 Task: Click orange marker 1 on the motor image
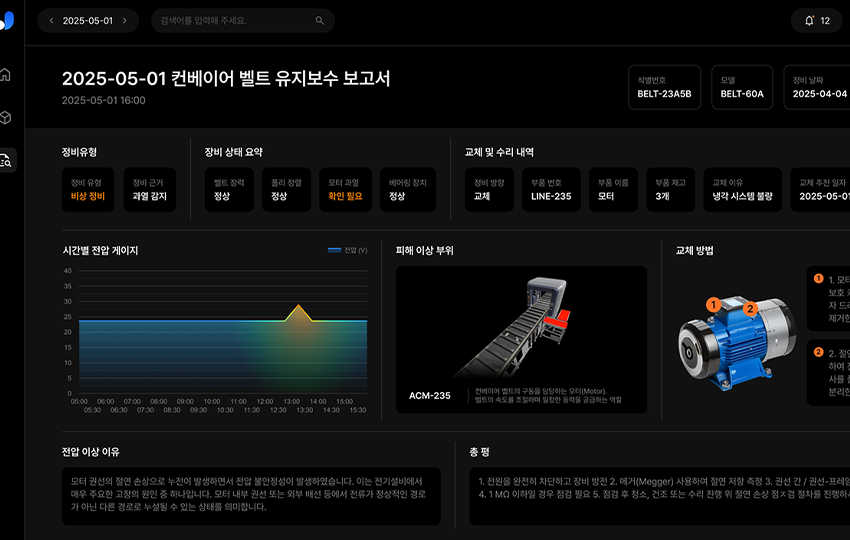click(x=713, y=304)
